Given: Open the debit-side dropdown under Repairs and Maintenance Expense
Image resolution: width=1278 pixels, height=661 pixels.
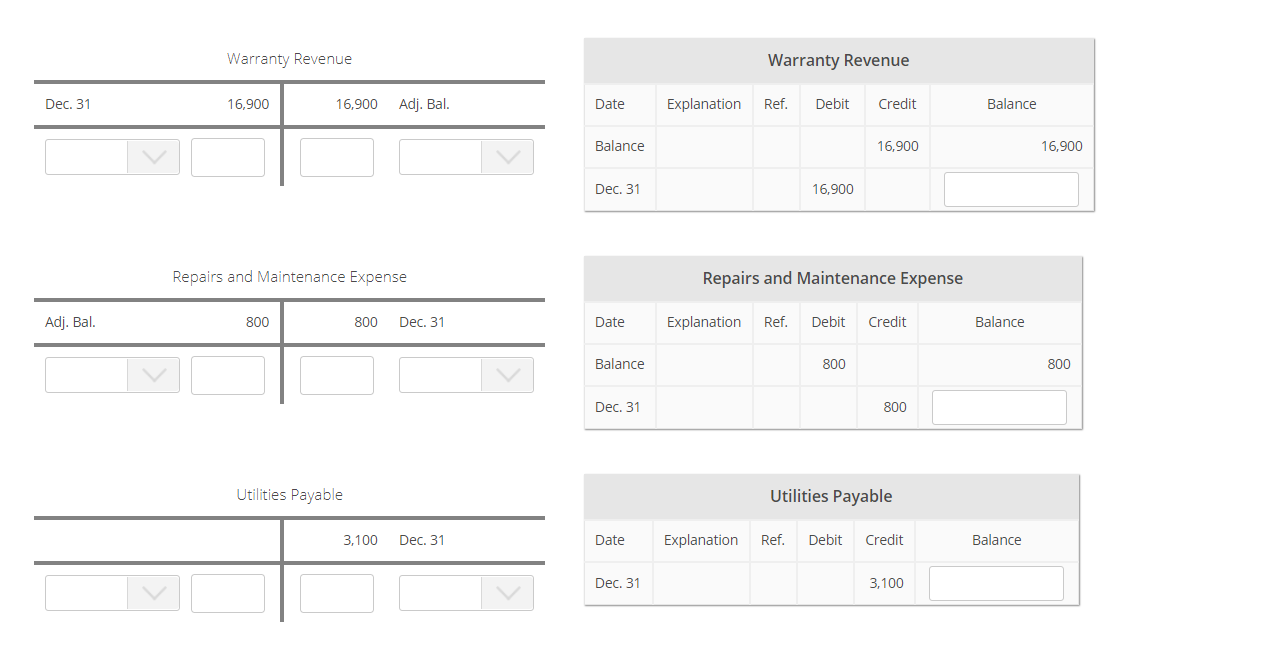Looking at the screenshot, I should click(x=111, y=375).
